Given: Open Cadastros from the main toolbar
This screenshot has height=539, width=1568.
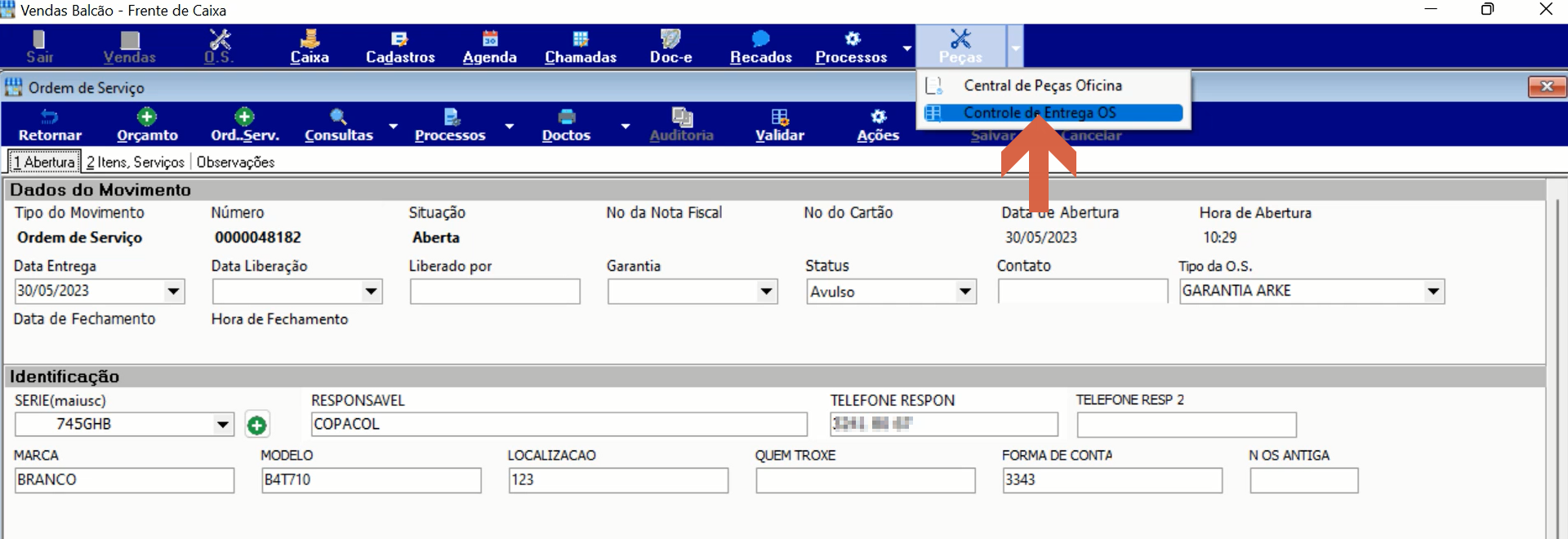Looking at the screenshot, I should [x=400, y=47].
